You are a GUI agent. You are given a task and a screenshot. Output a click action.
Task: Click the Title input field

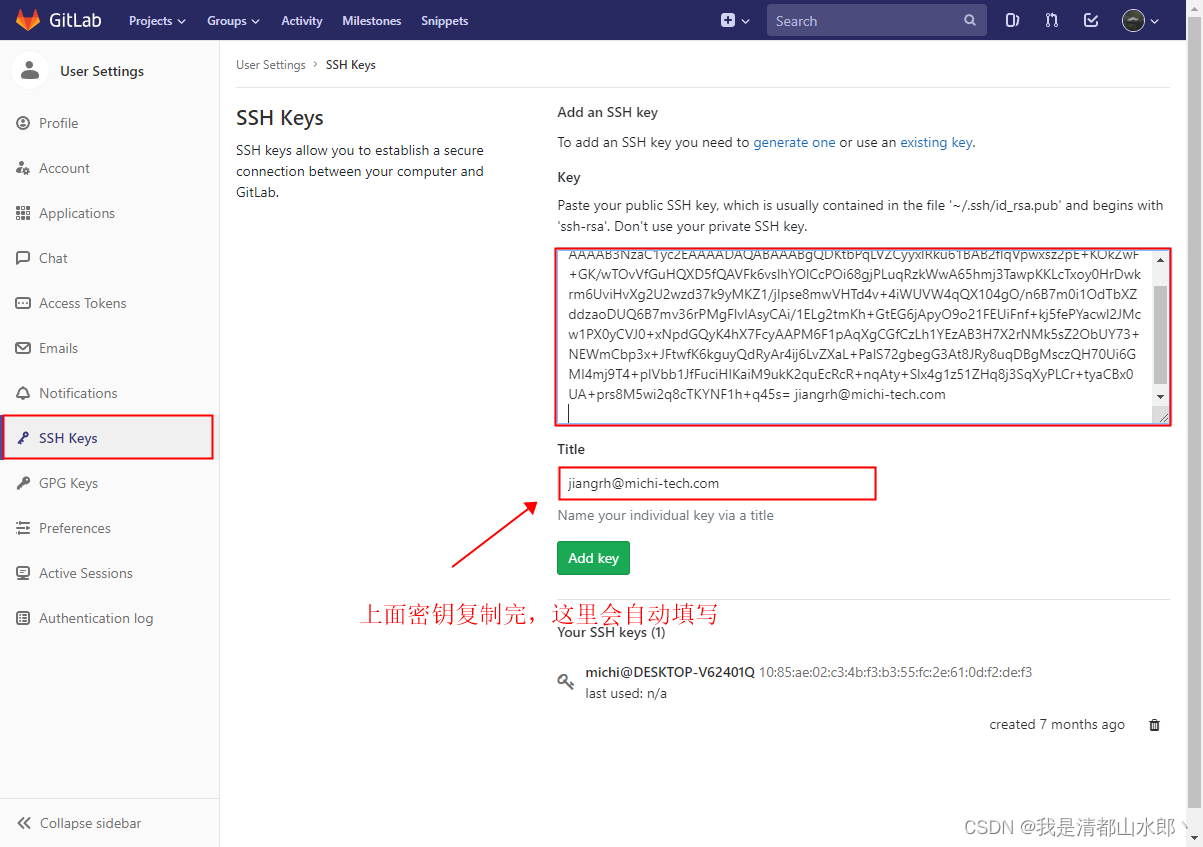[x=717, y=483]
